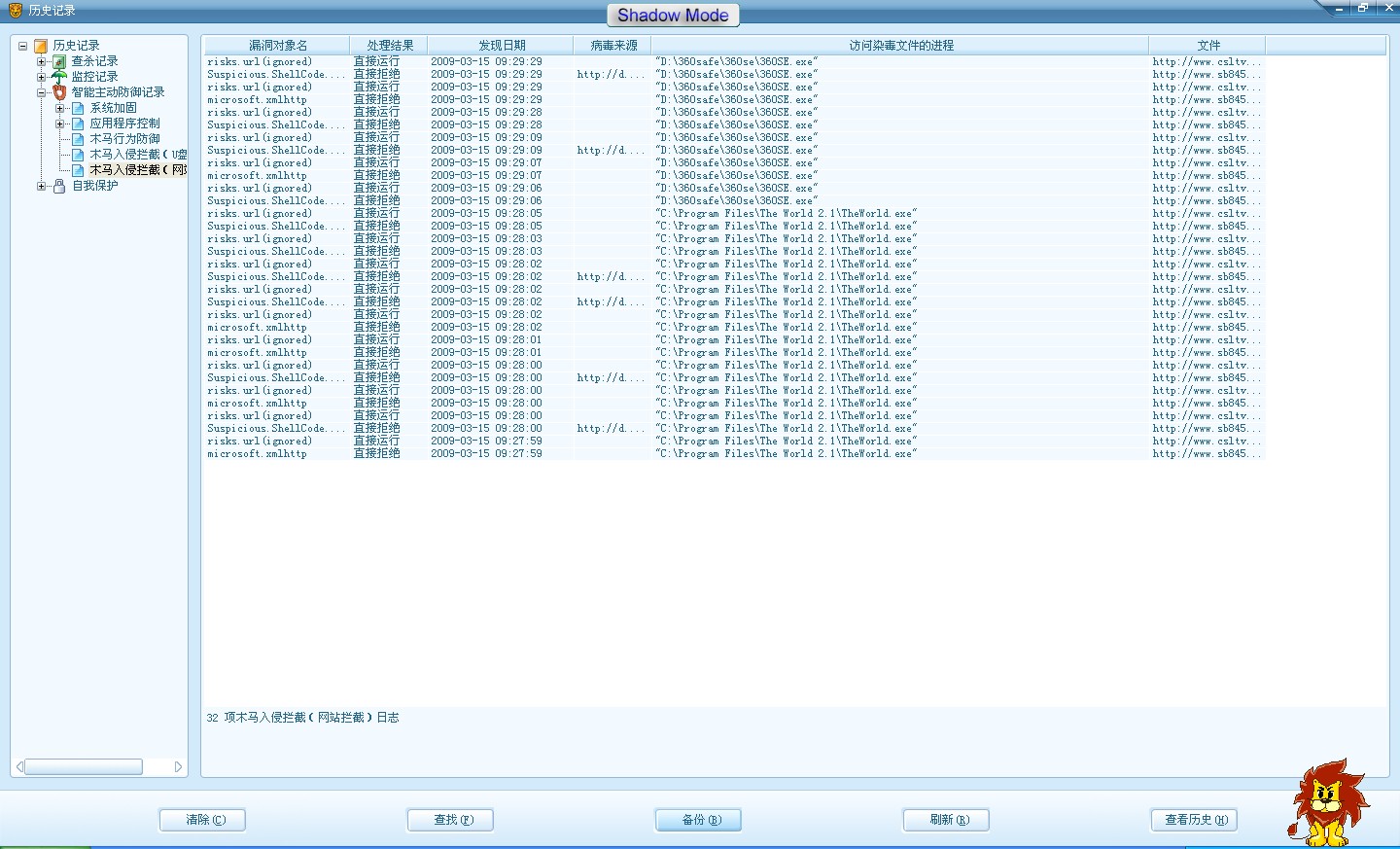Open the 查看历史(H) button
Viewport: 1400px width, 849px height.
[x=1194, y=820]
